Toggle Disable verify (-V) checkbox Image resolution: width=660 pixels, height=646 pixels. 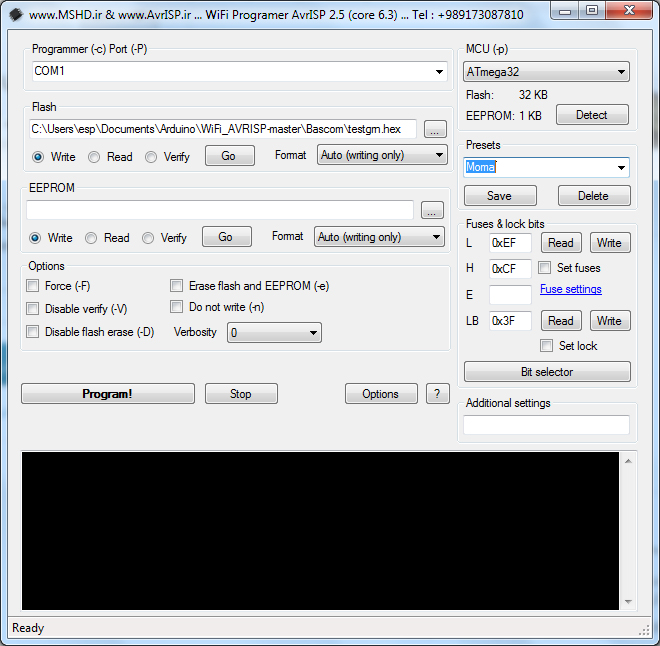32,308
